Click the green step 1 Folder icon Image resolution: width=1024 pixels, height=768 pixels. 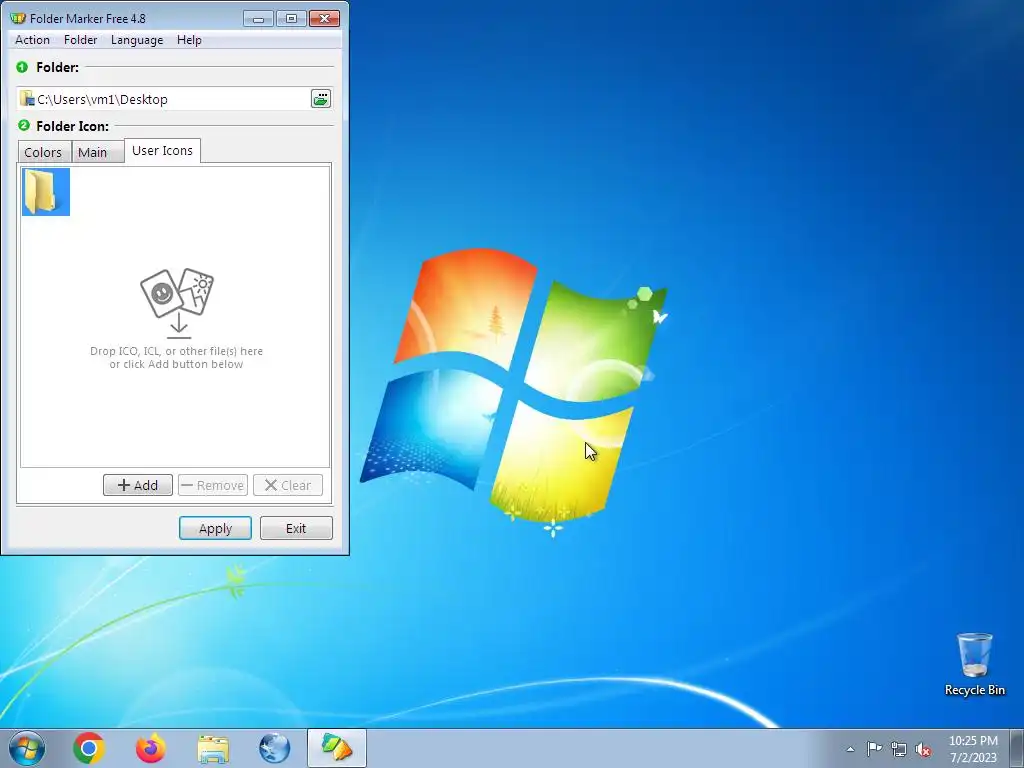coord(22,67)
